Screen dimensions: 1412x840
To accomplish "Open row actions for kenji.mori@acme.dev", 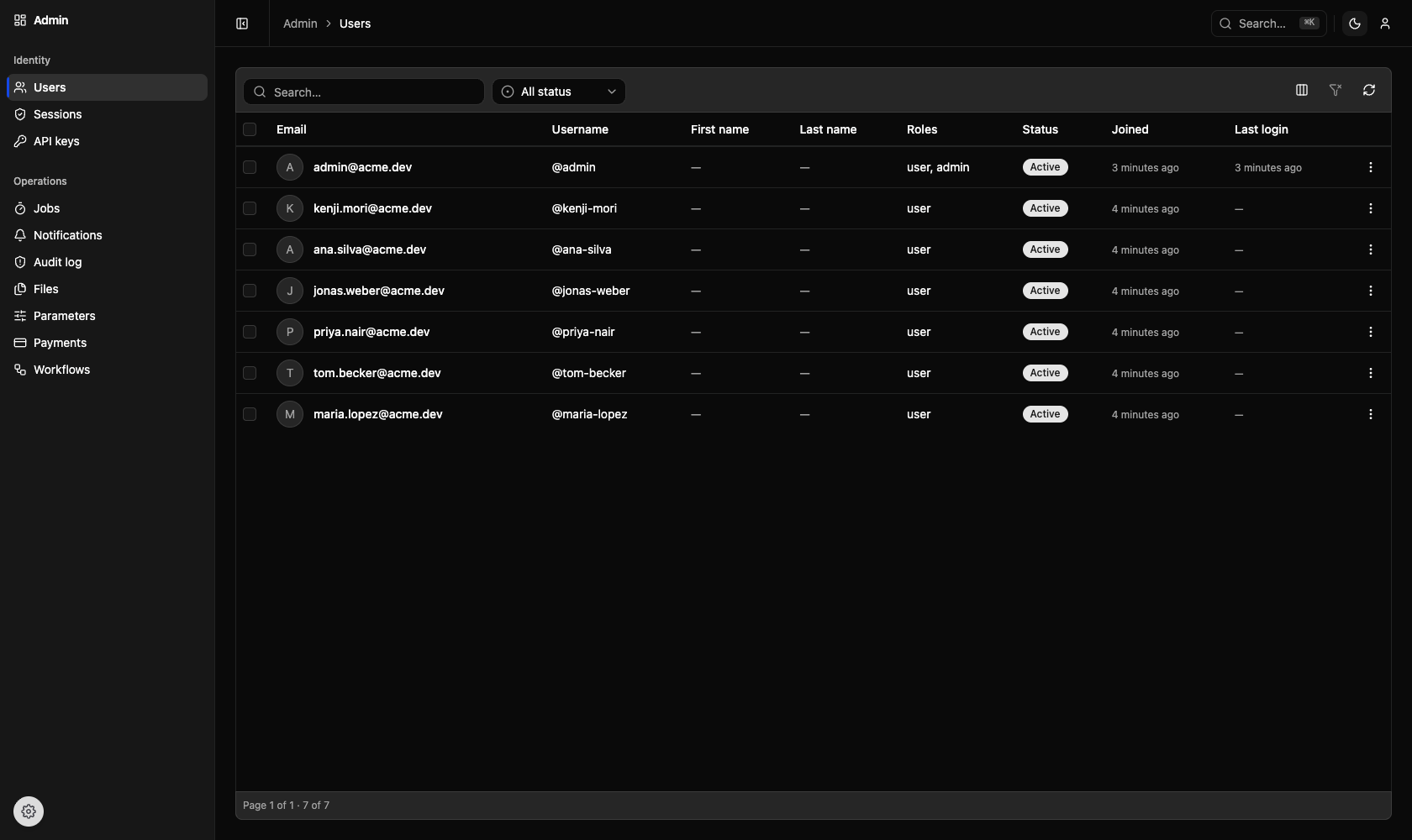I will point(1371,208).
